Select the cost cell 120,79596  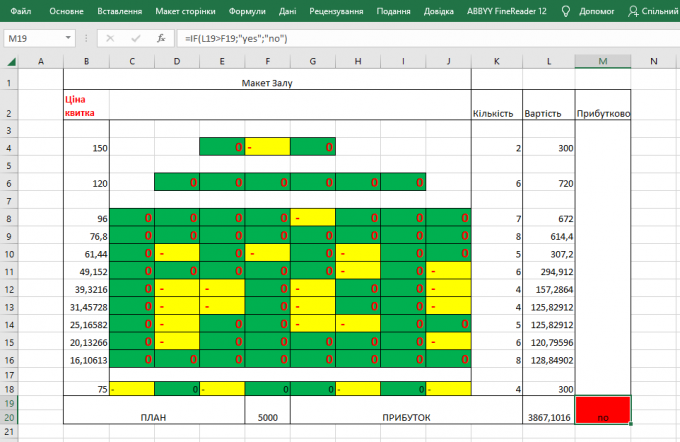tap(549, 342)
